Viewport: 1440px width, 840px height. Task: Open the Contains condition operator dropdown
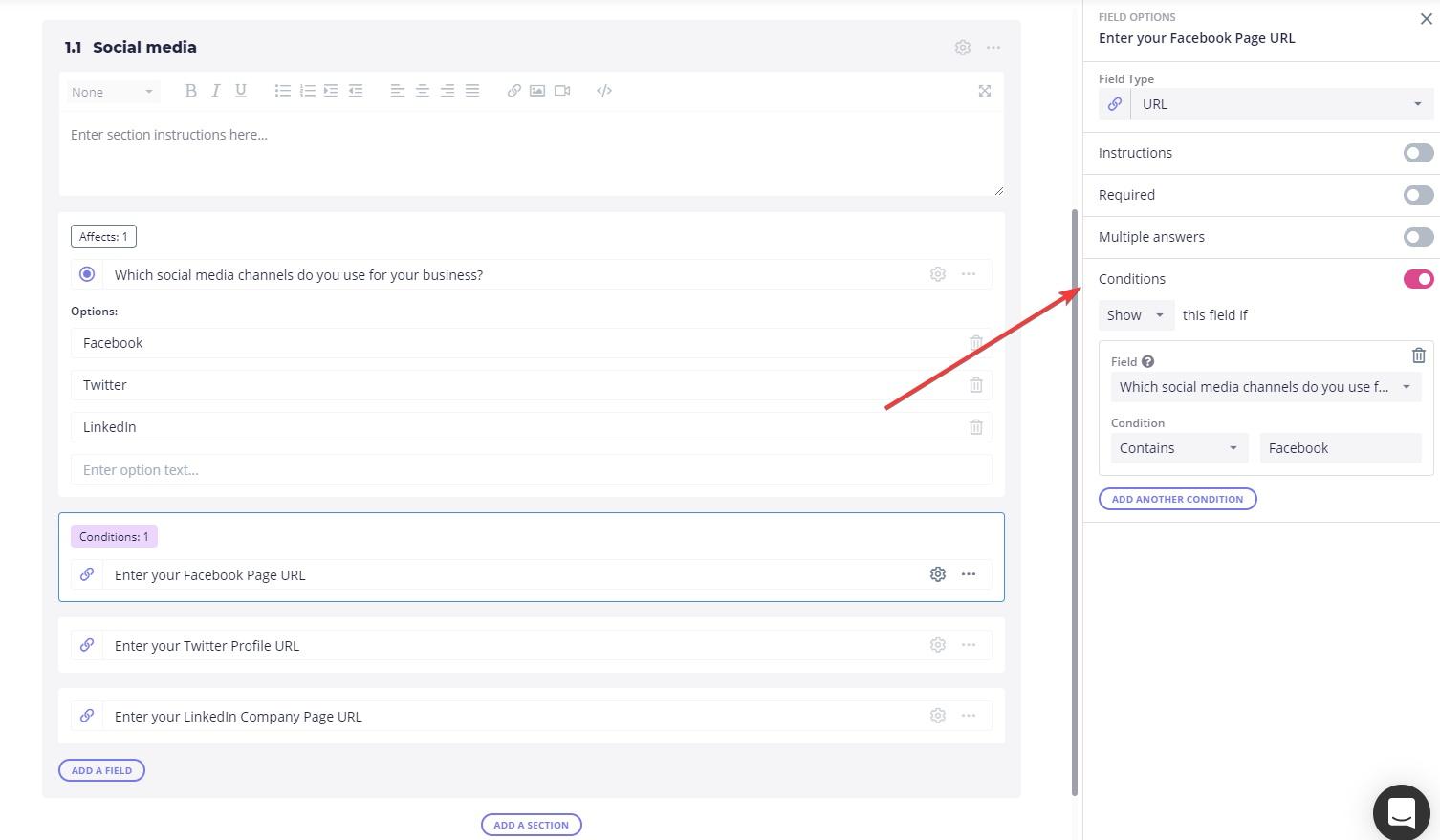1180,448
